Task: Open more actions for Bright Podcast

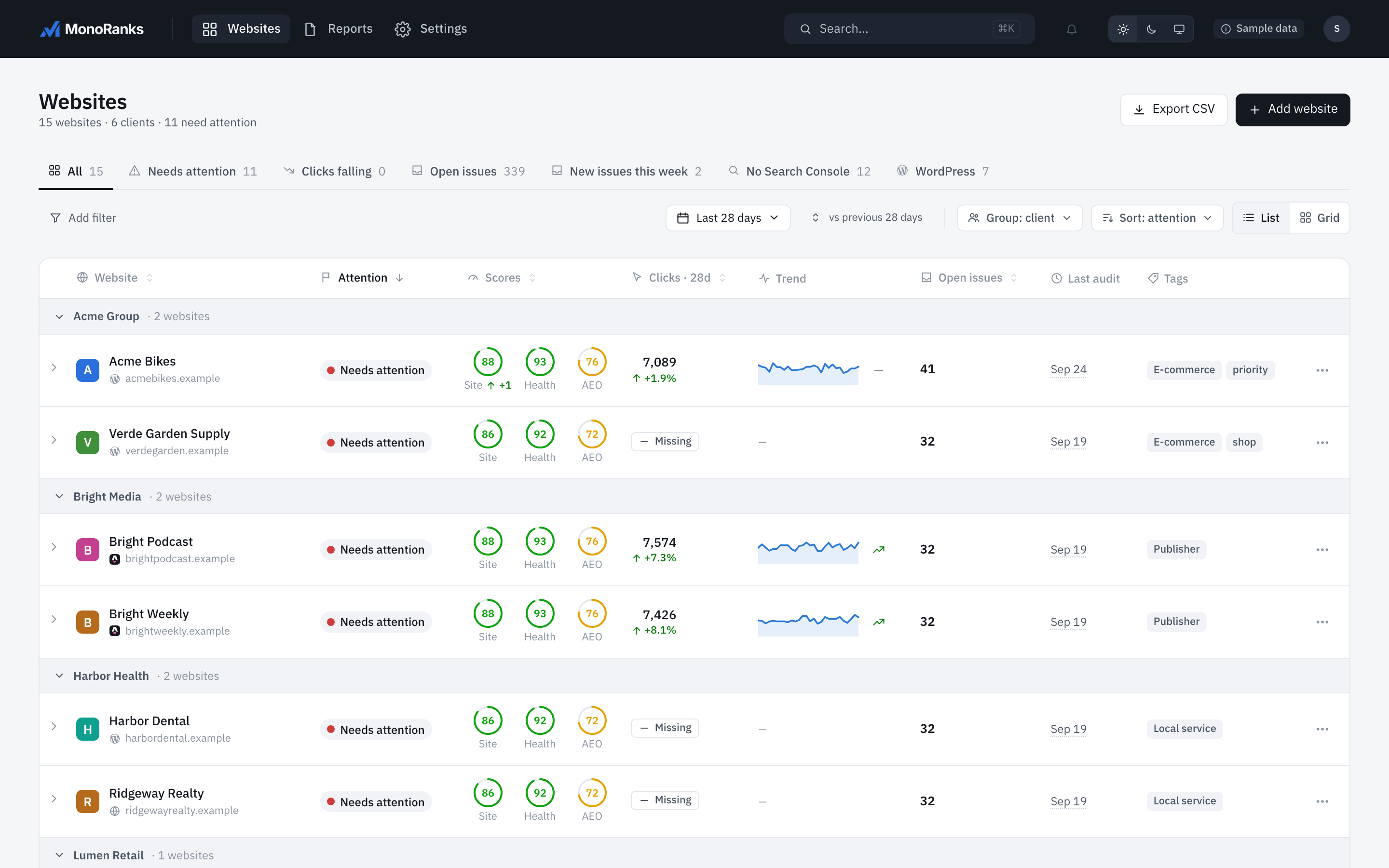Action: click(1322, 550)
